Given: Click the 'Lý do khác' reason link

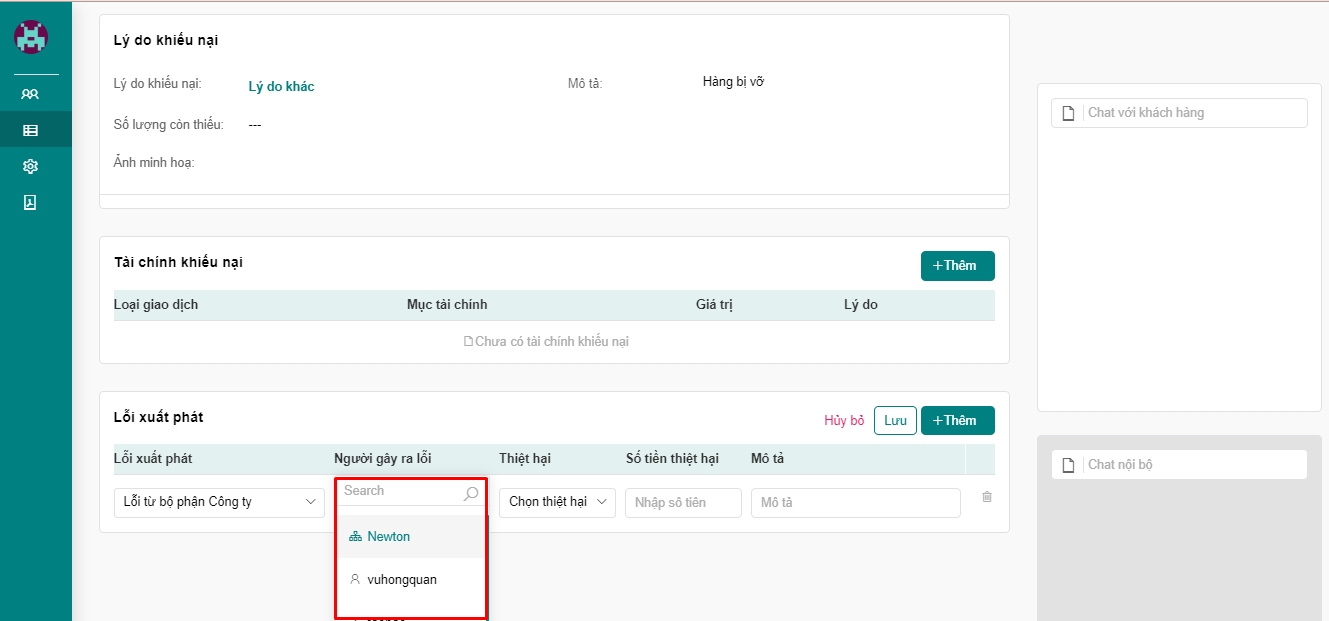Looking at the screenshot, I should coord(281,87).
